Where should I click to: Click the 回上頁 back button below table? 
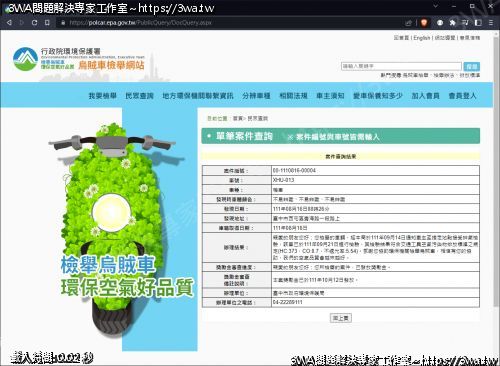[341, 318]
